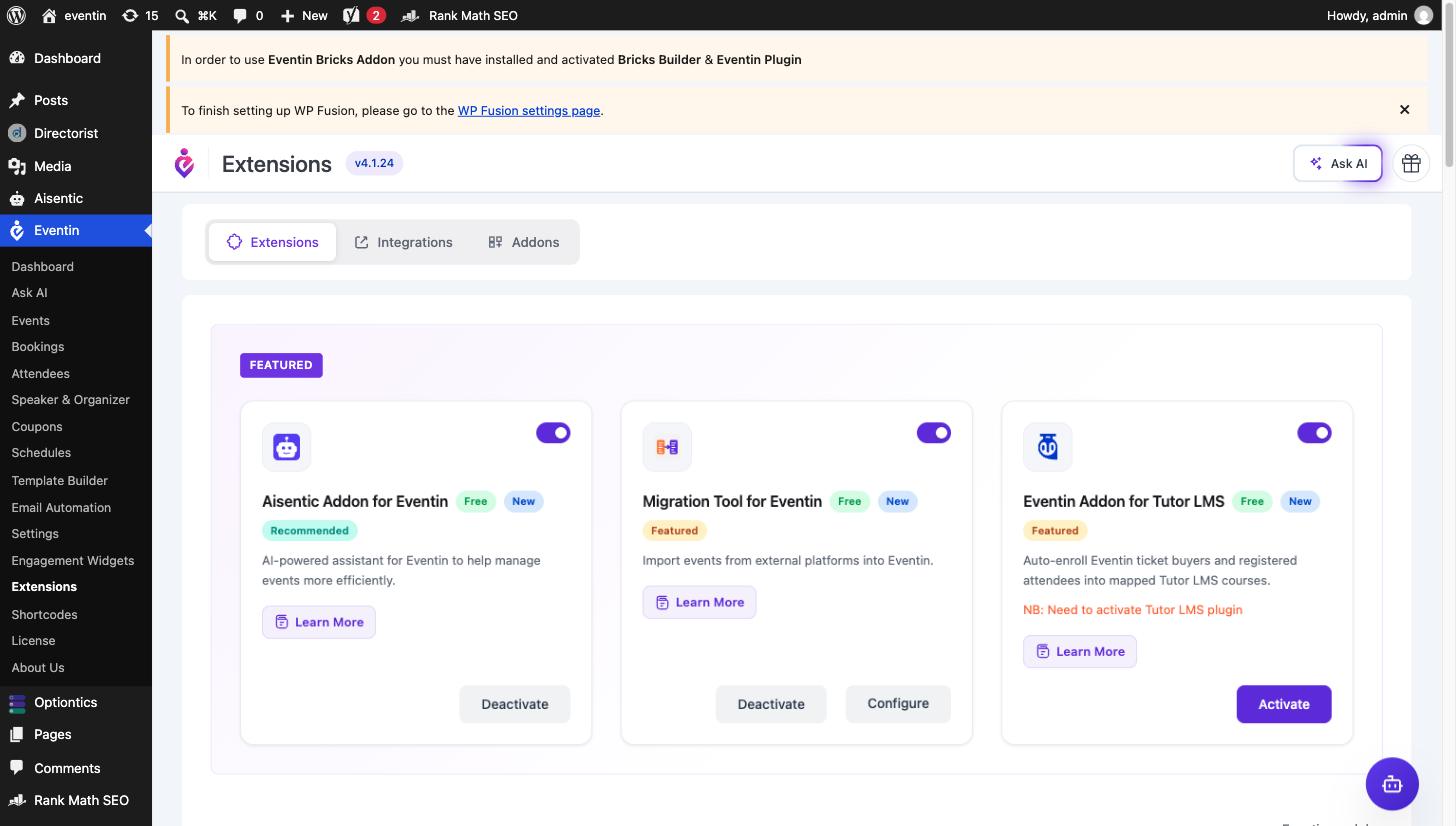
Task: Activate Eventin Addon for Tutor LMS
Action: pyautogui.click(x=1284, y=704)
